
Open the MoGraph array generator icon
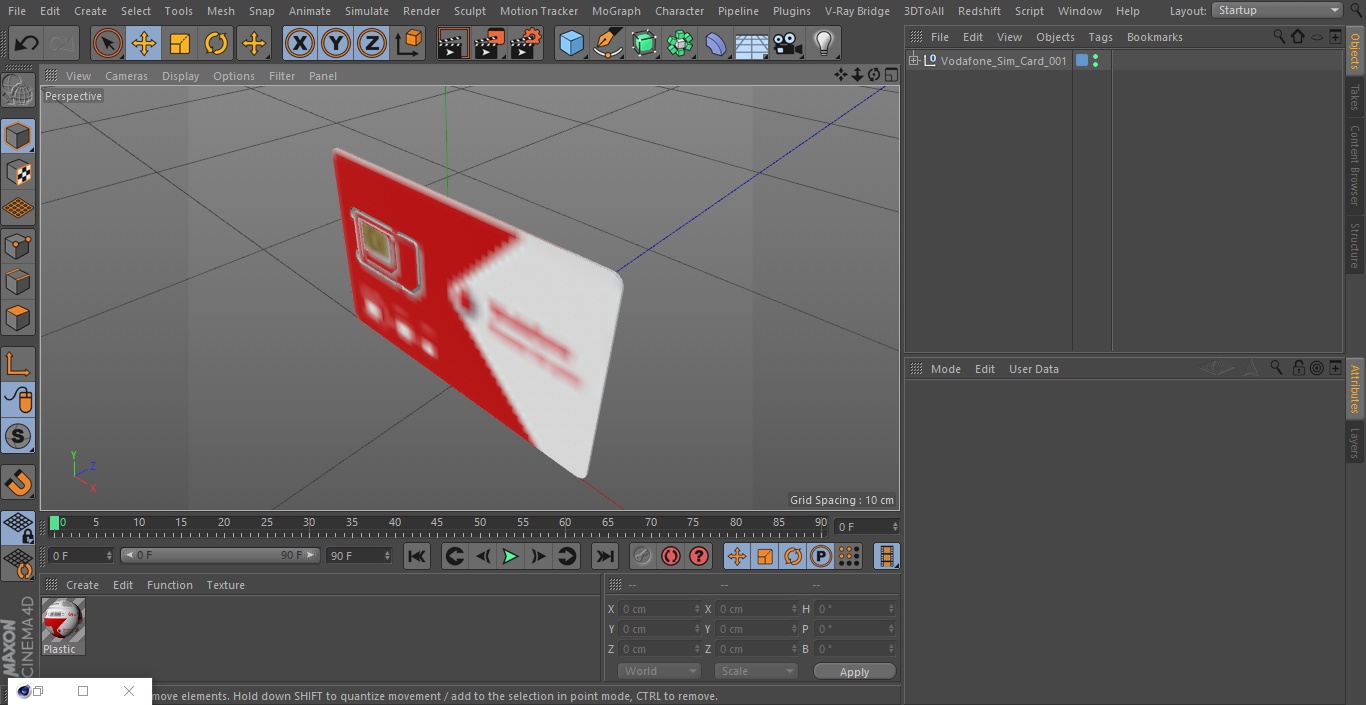pyautogui.click(x=680, y=43)
